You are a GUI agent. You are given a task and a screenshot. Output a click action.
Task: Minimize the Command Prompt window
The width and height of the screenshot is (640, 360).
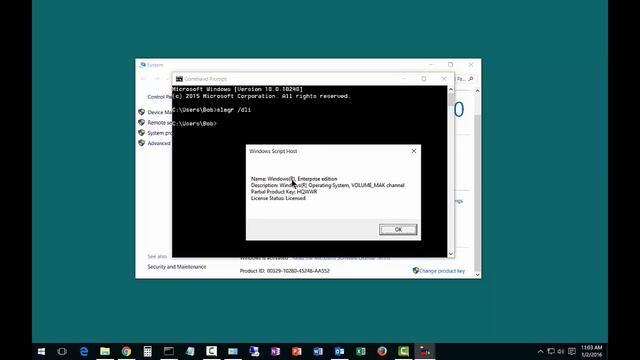[x=404, y=79]
